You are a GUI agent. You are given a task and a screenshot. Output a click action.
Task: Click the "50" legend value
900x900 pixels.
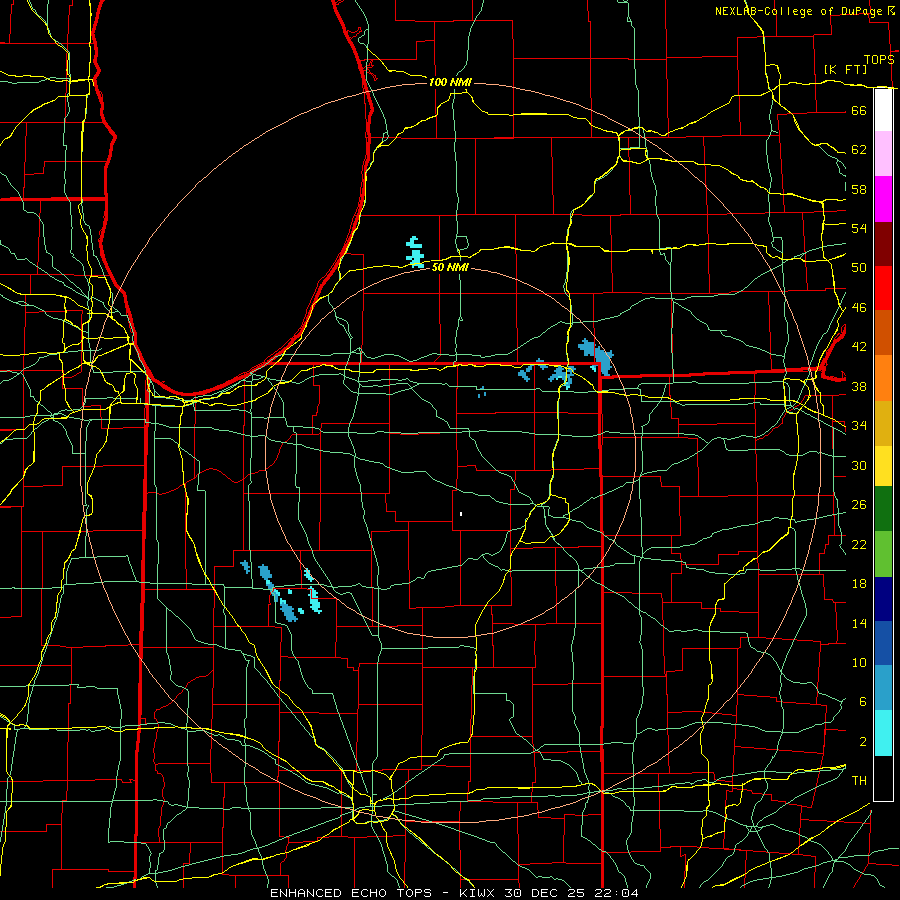(x=859, y=268)
